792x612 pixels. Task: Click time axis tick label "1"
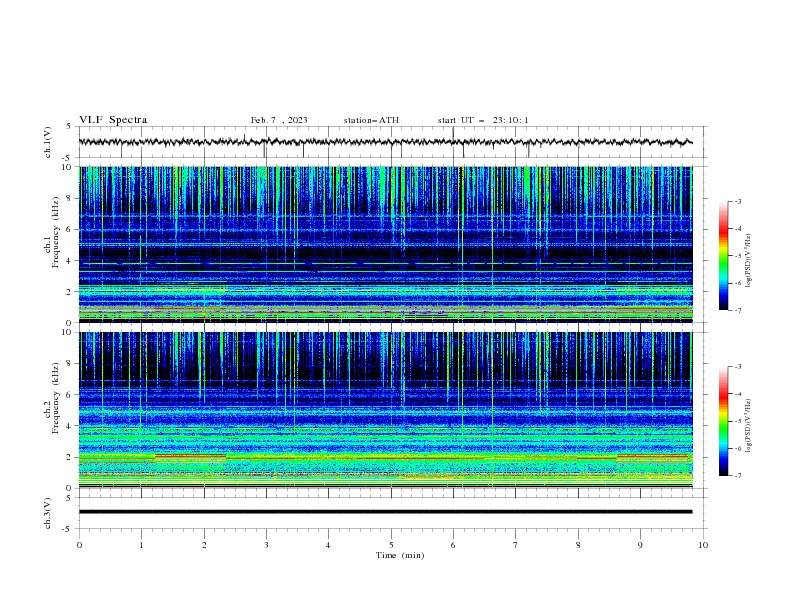(x=141, y=545)
